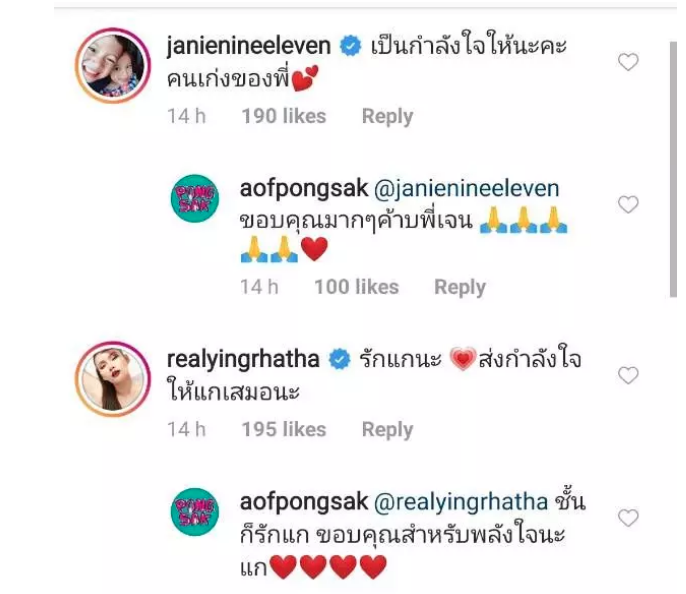The width and height of the screenshot is (686, 594).
Task: Open aofpongsak username in first reply
Action: 304,189
